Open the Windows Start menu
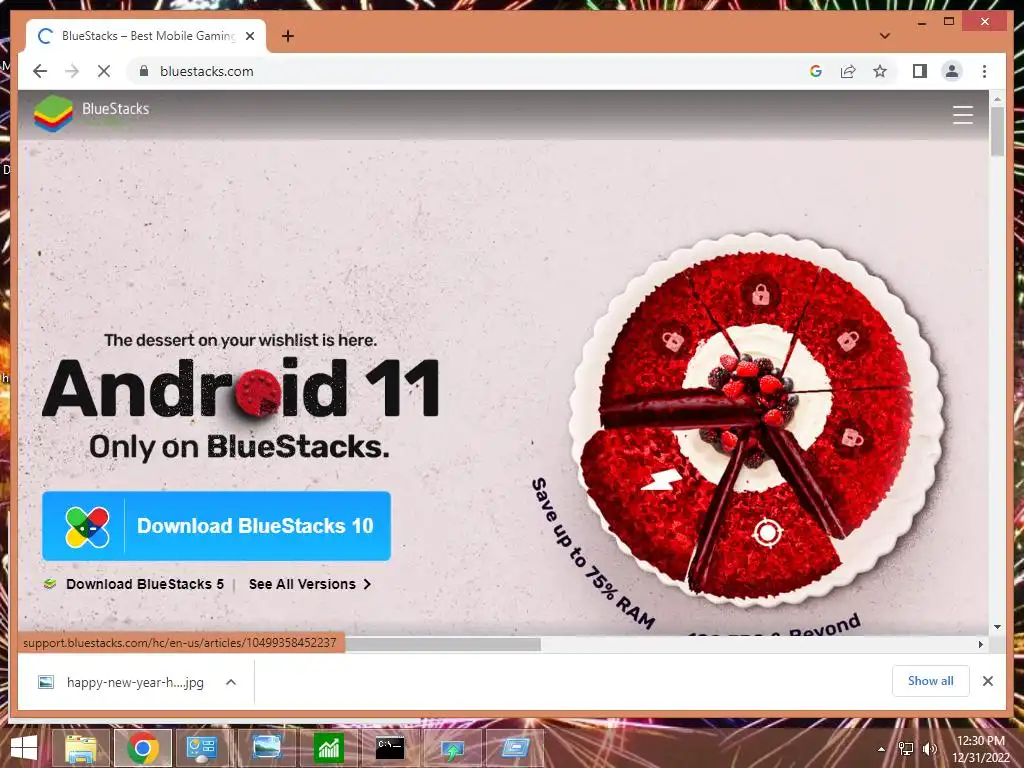 tap(24, 748)
